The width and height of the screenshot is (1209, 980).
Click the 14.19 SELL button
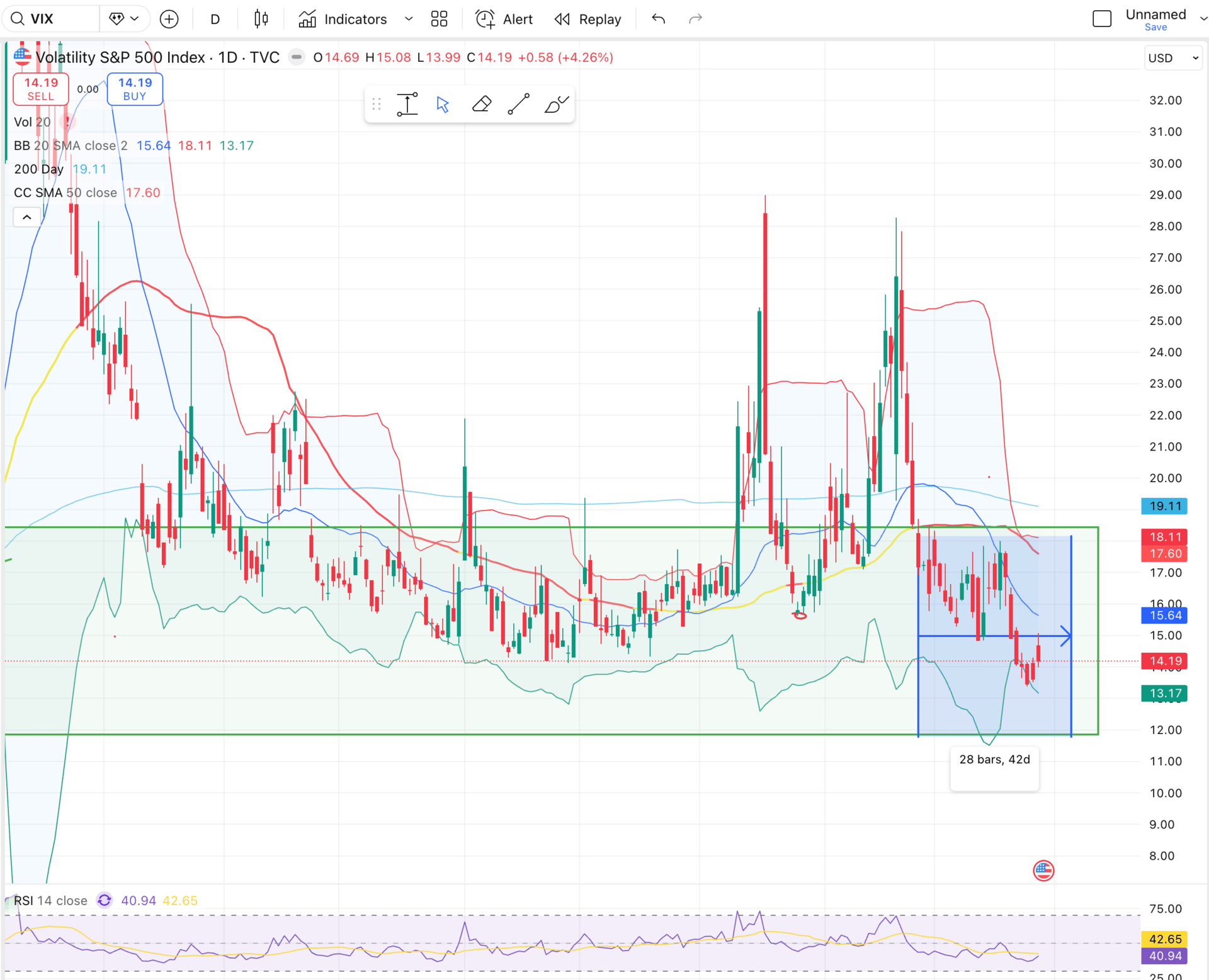pyautogui.click(x=41, y=89)
